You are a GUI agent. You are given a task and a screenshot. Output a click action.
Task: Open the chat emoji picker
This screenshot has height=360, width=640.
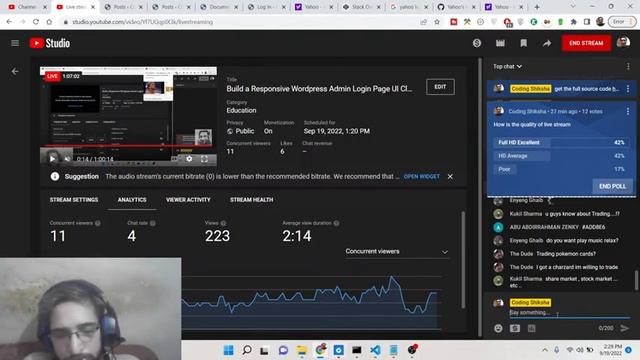(498, 328)
